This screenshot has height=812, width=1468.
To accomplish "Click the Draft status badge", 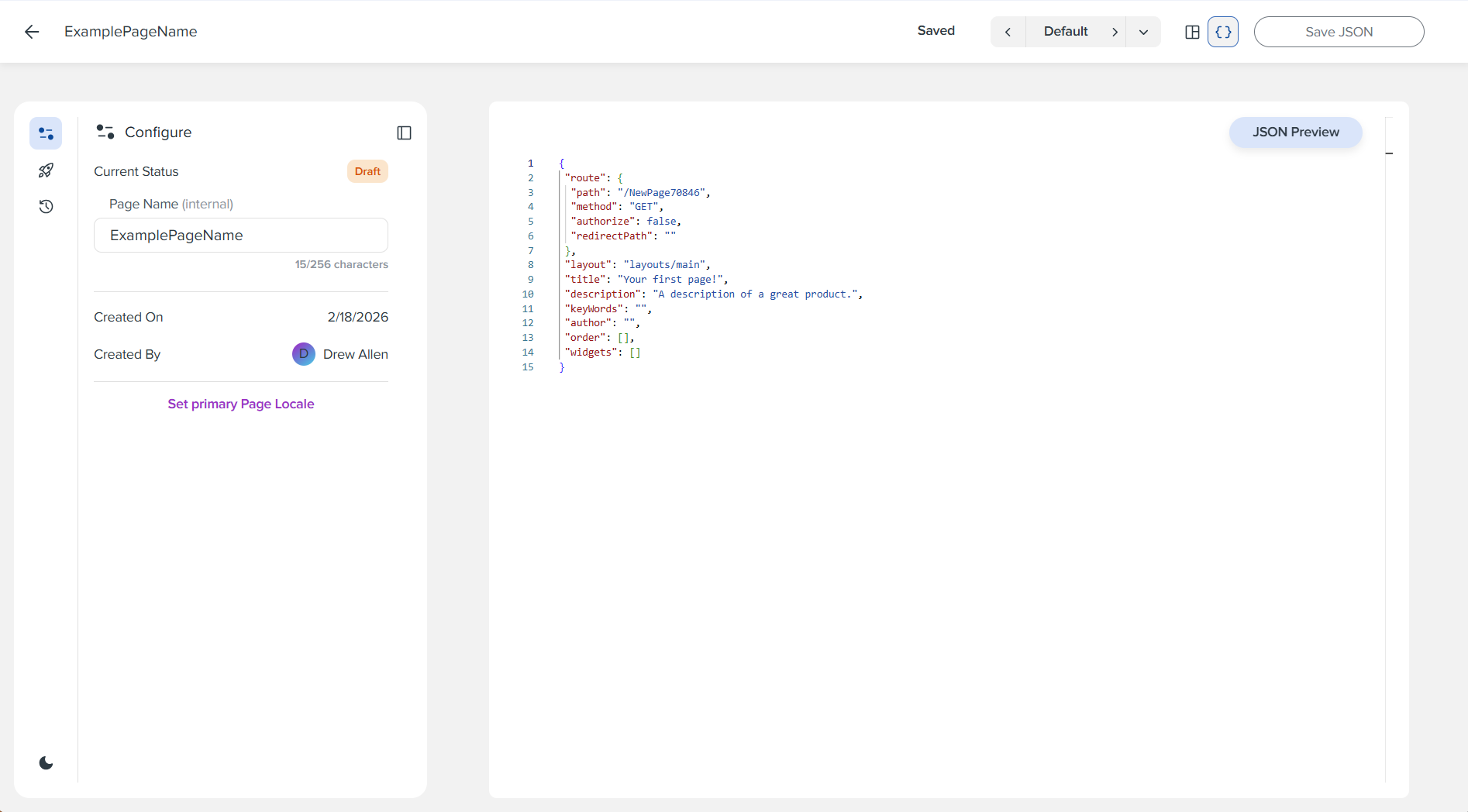I will (x=367, y=171).
